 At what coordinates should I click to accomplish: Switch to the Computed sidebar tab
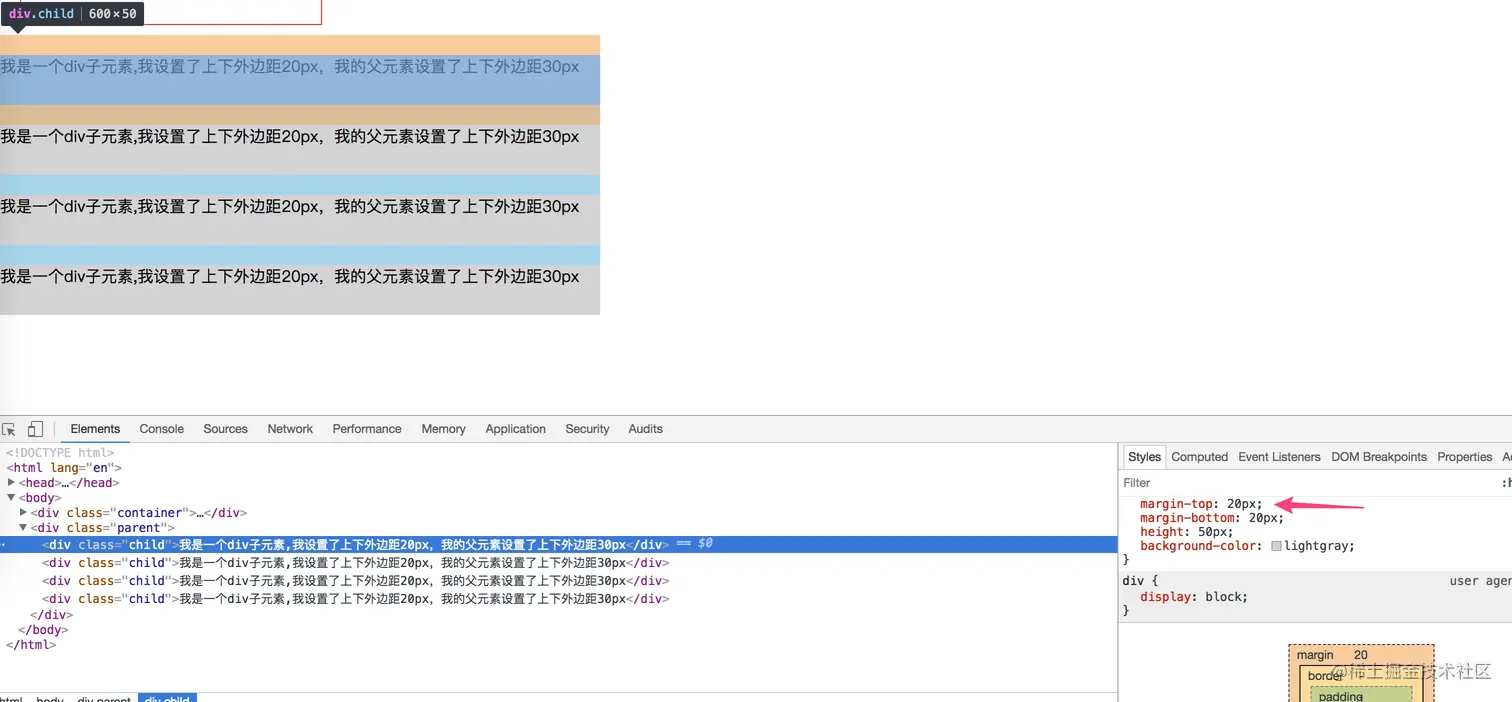click(1199, 457)
